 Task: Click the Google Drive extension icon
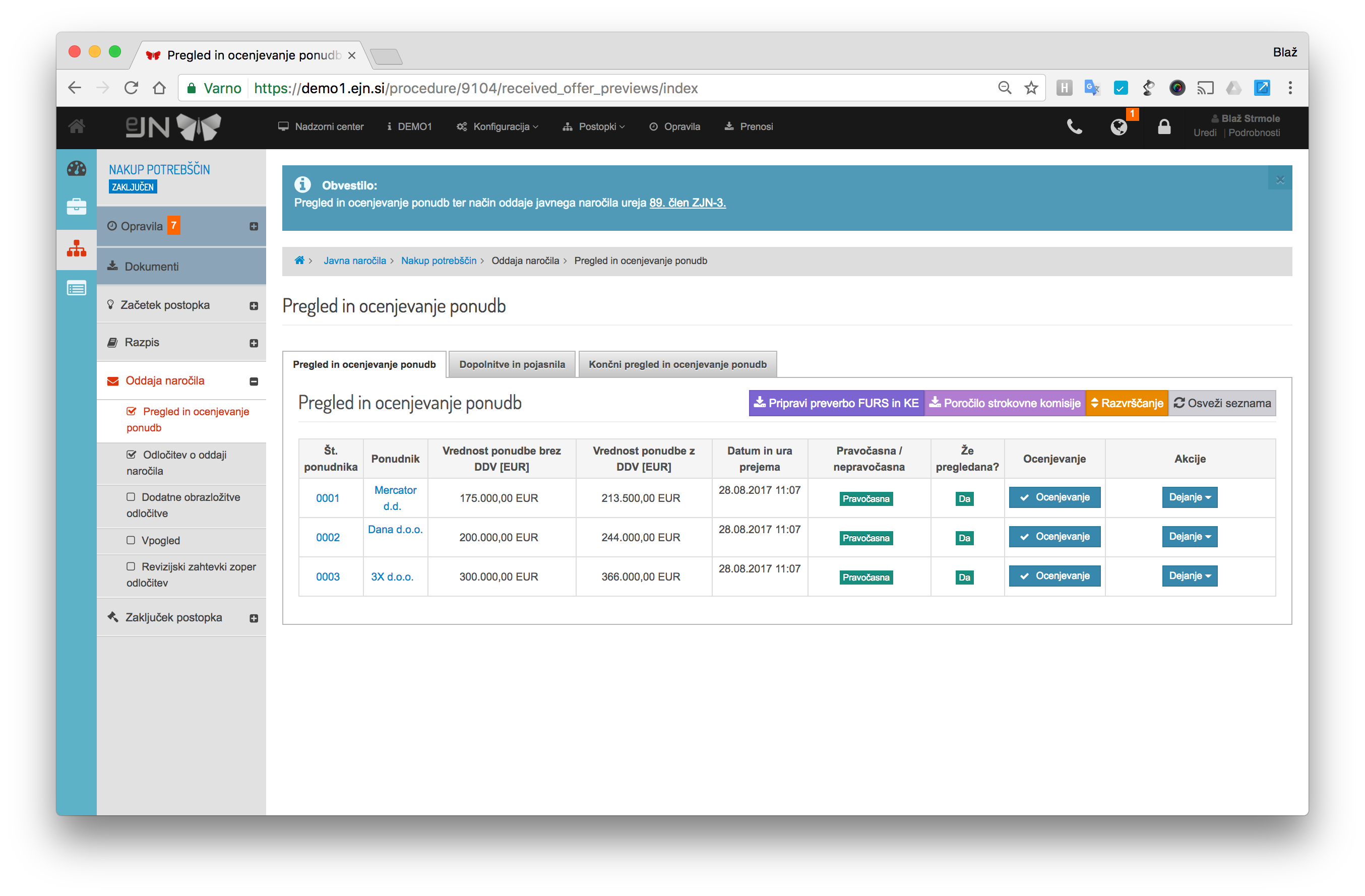pos(1233,88)
